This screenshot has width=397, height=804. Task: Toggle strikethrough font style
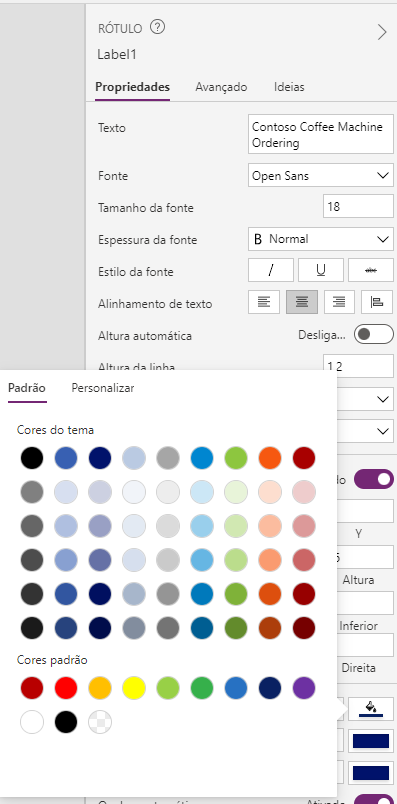370,271
